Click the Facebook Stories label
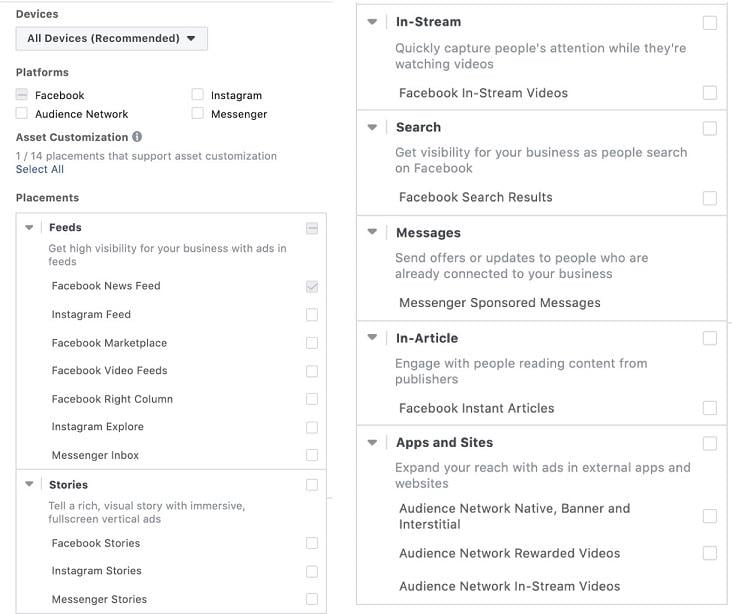 pyautogui.click(x=96, y=543)
